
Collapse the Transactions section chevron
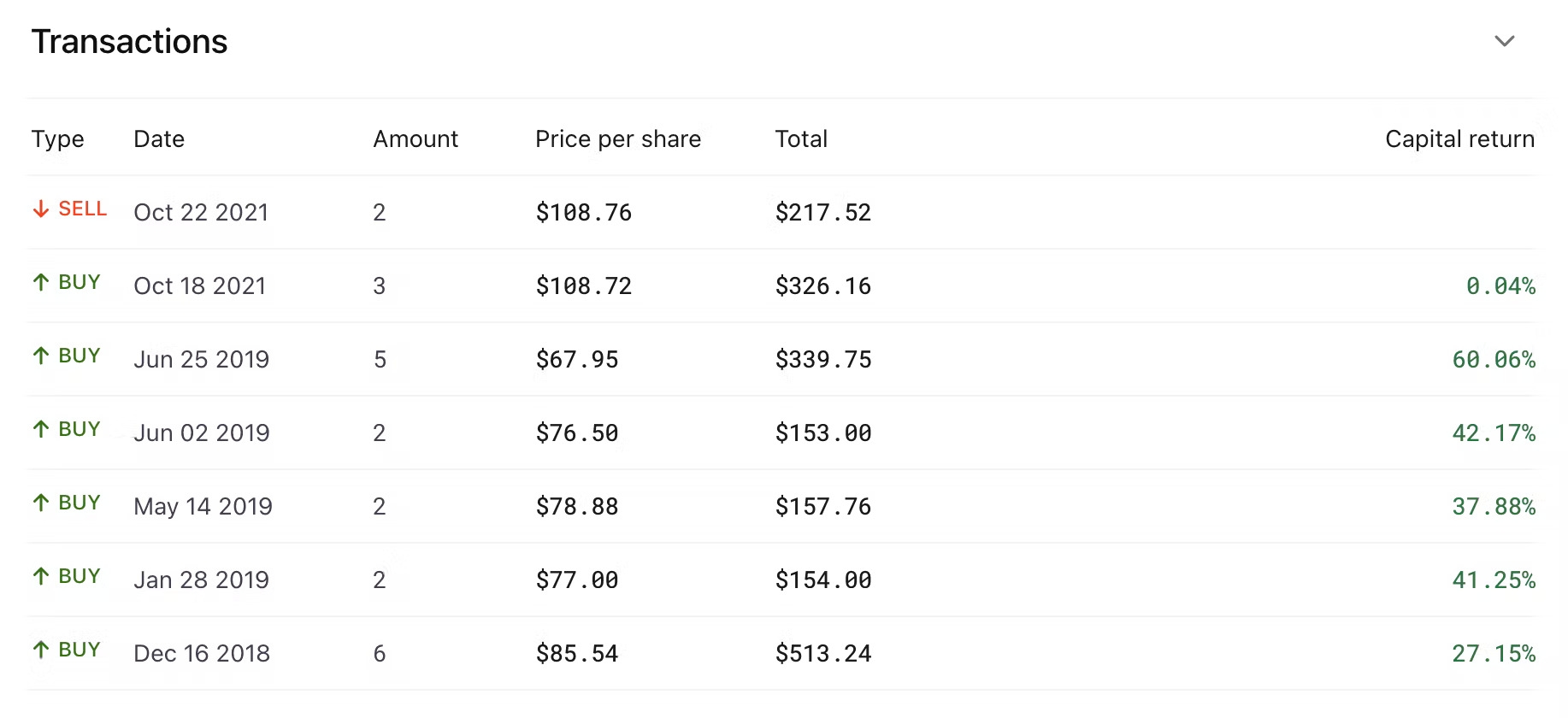point(1504,41)
